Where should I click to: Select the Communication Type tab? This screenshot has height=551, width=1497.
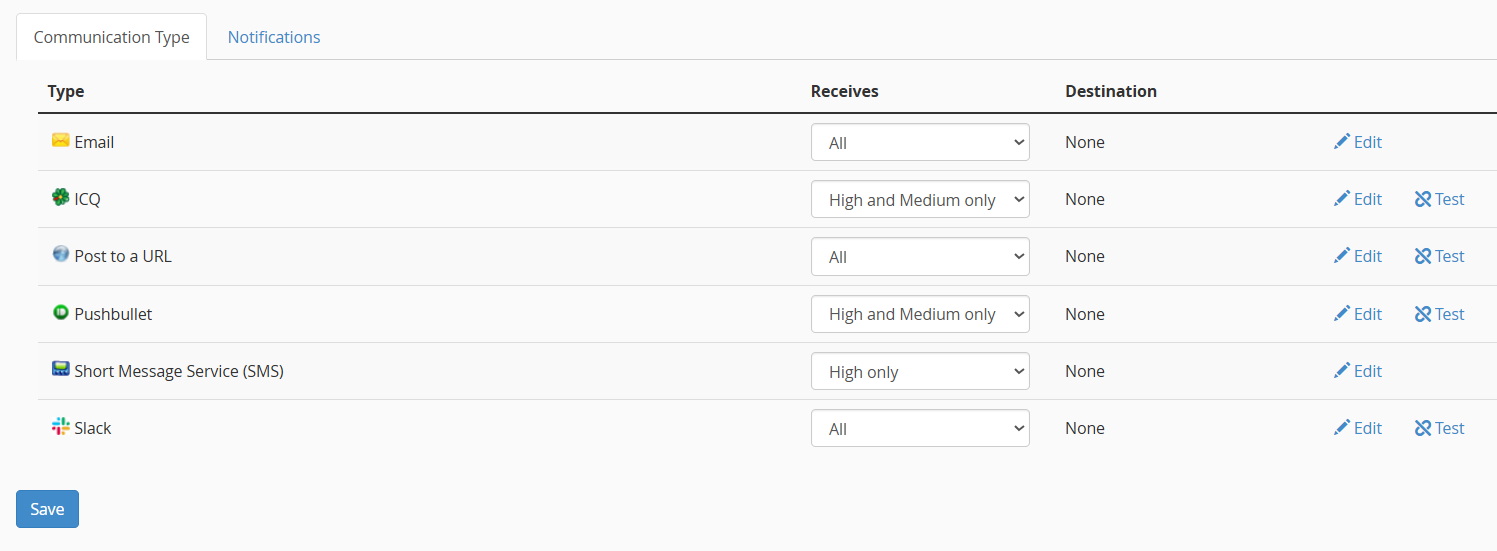pos(111,37)
